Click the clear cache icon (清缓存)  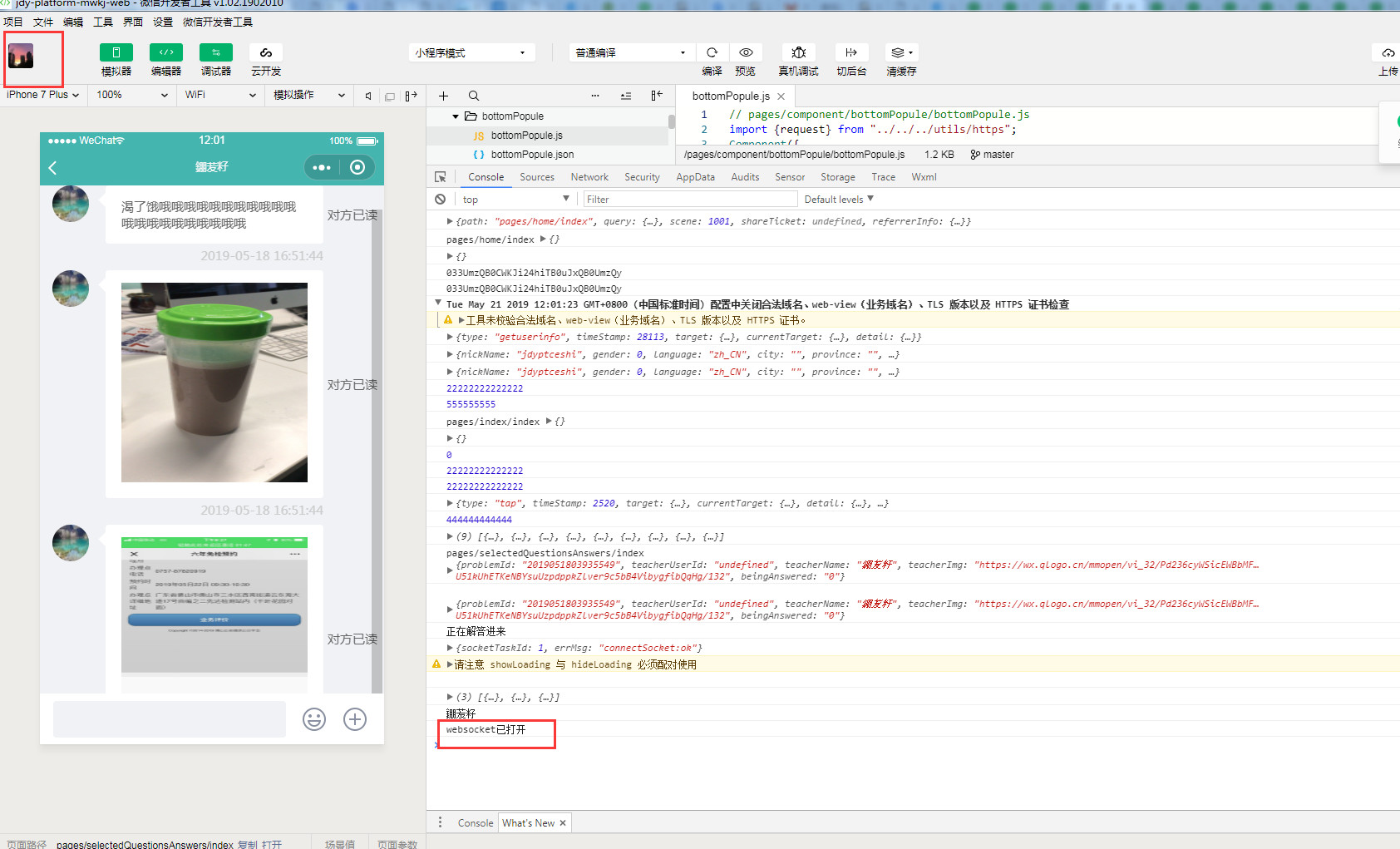(900, 52)
